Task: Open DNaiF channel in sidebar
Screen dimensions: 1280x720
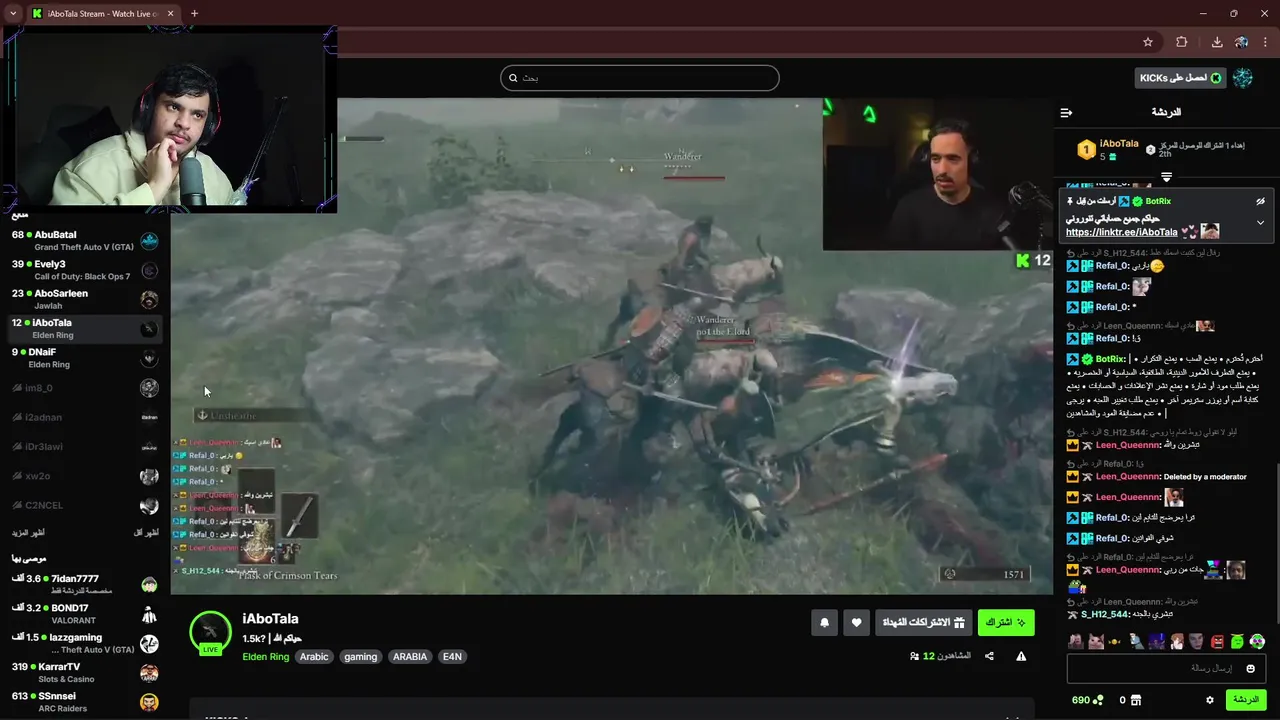Action: pyautogui.click(x=85, y=358)
